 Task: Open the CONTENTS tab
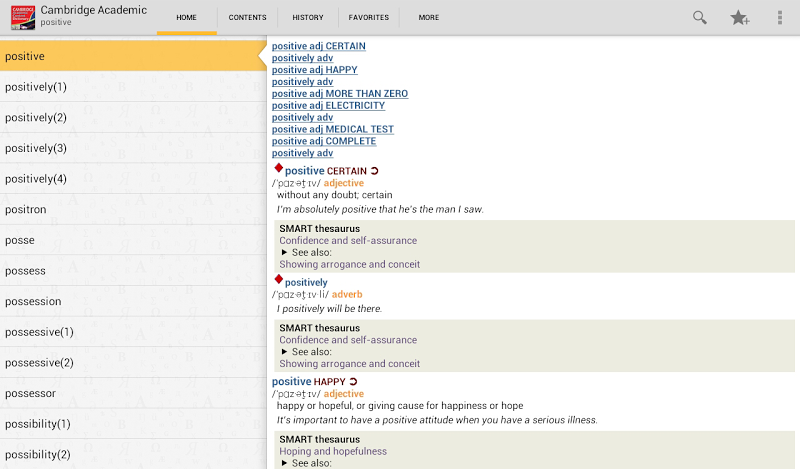[247, 18]
